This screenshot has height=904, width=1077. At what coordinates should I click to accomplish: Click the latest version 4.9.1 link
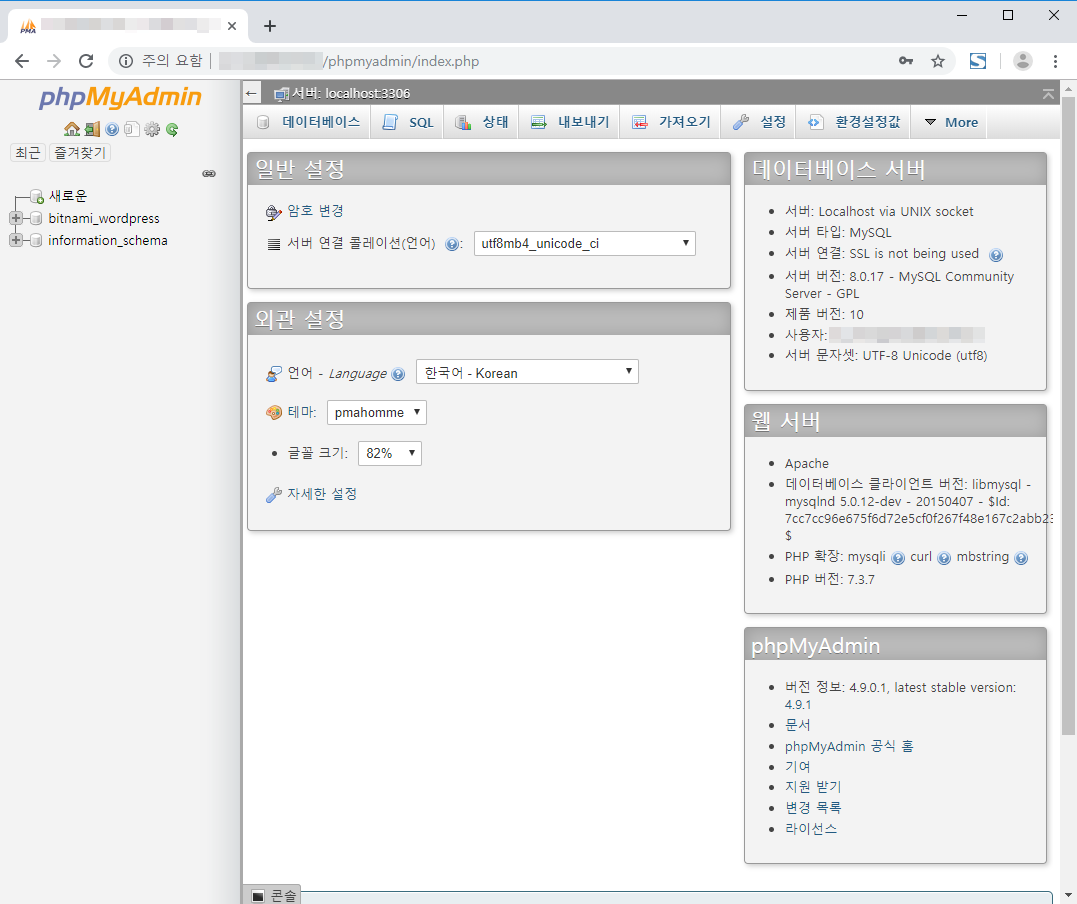click(798, 705)
